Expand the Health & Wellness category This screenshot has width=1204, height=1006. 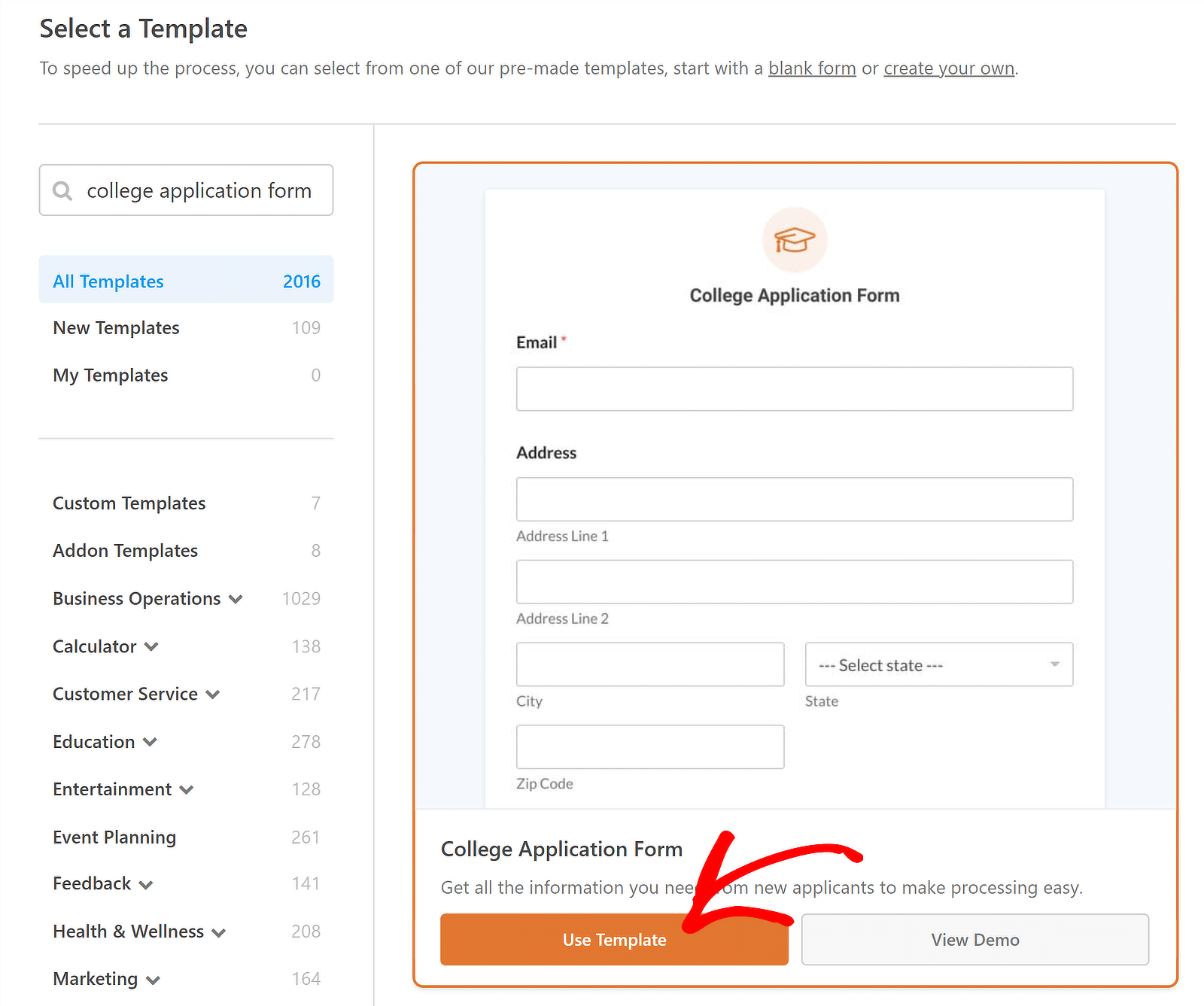219,932
